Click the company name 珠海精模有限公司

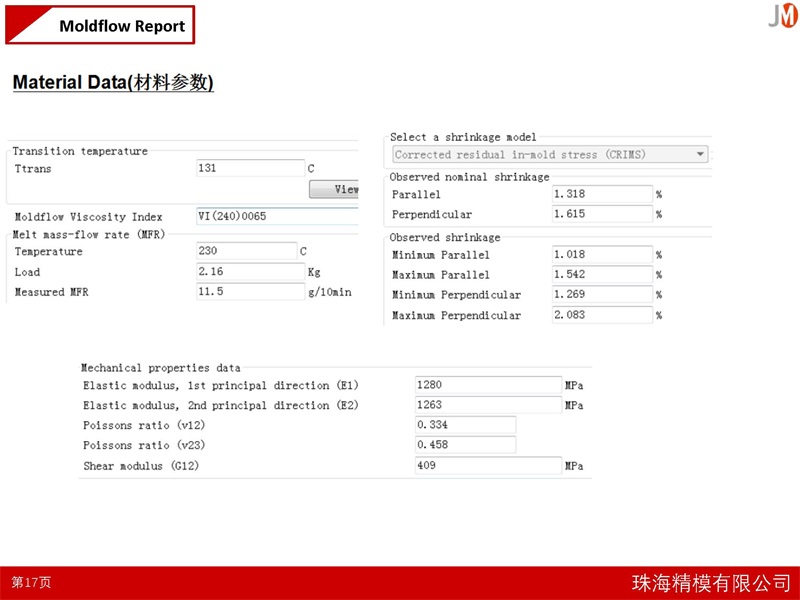[x=712, y=583]
